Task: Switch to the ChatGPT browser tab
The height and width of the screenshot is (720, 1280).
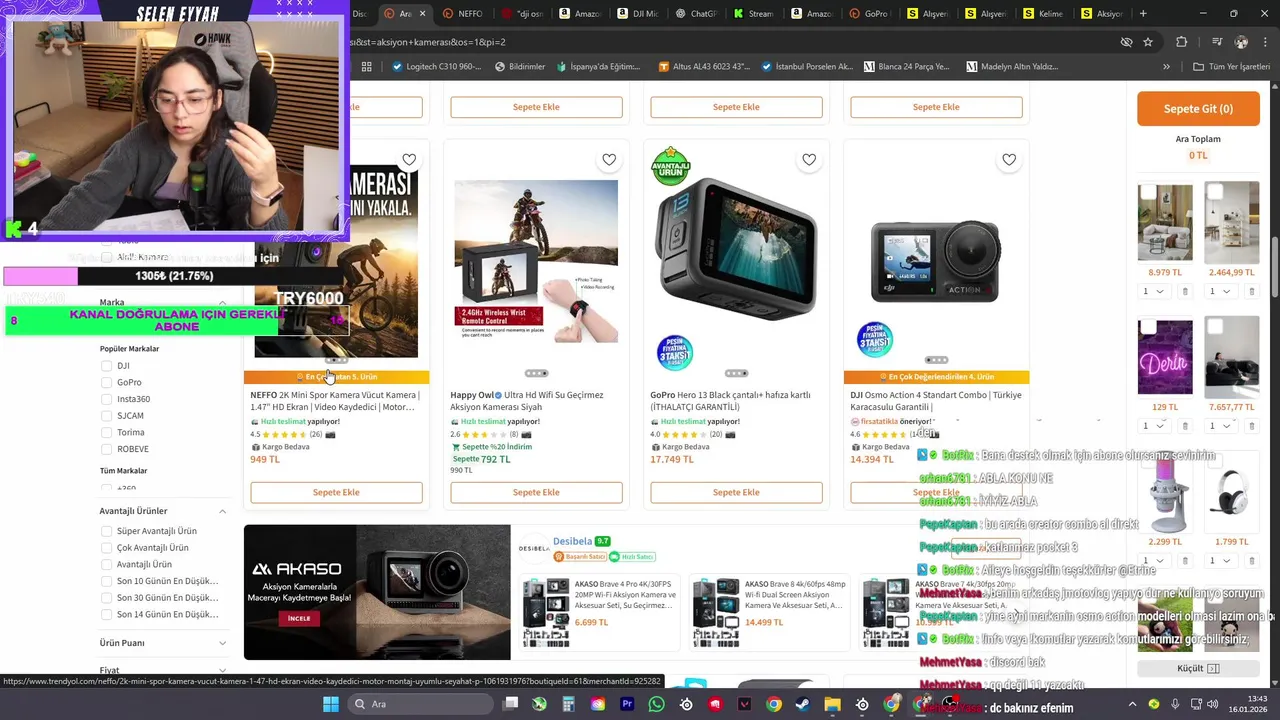Action: [x=695, y=14]
